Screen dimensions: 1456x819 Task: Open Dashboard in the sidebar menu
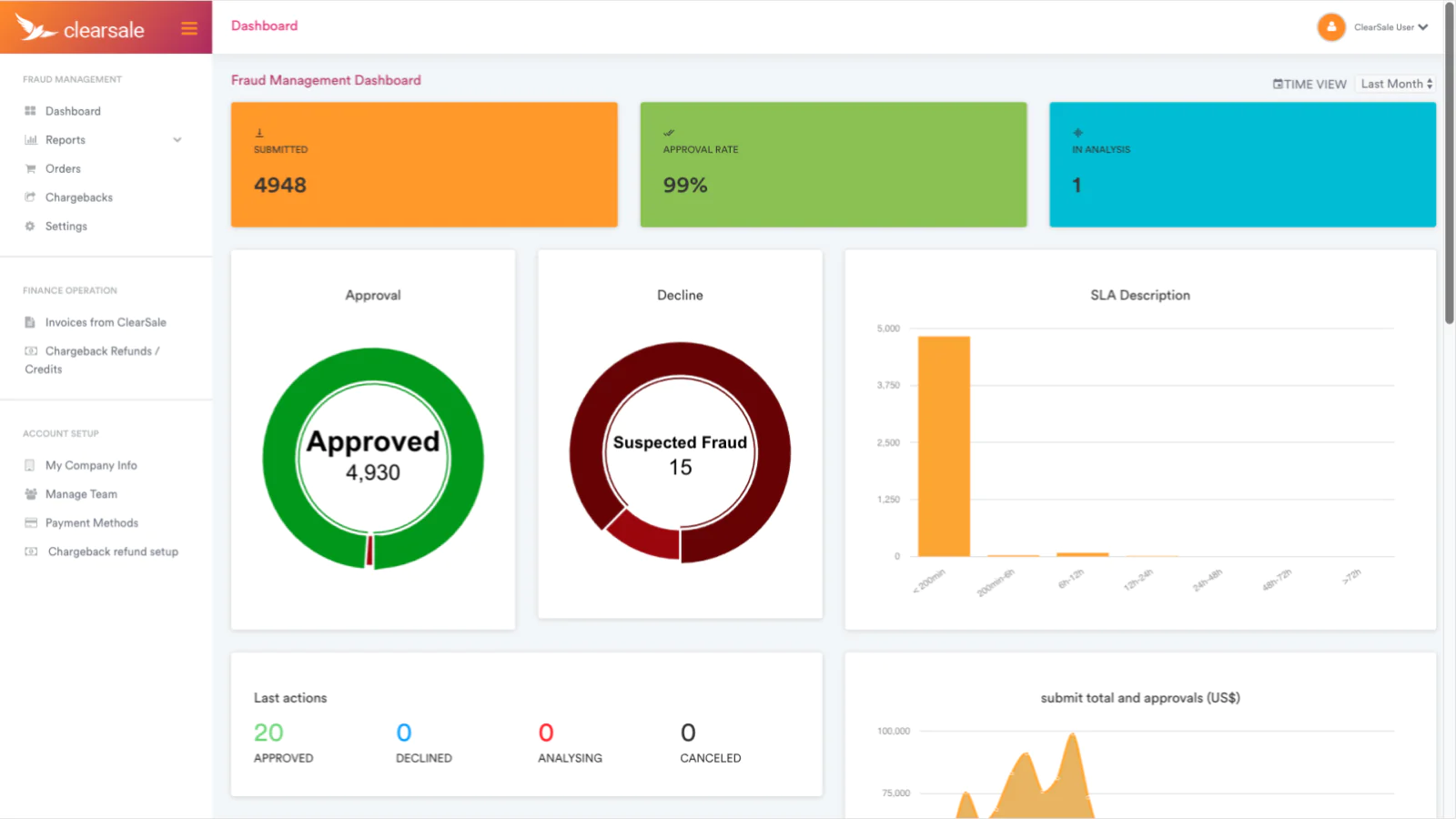(73, 111)
